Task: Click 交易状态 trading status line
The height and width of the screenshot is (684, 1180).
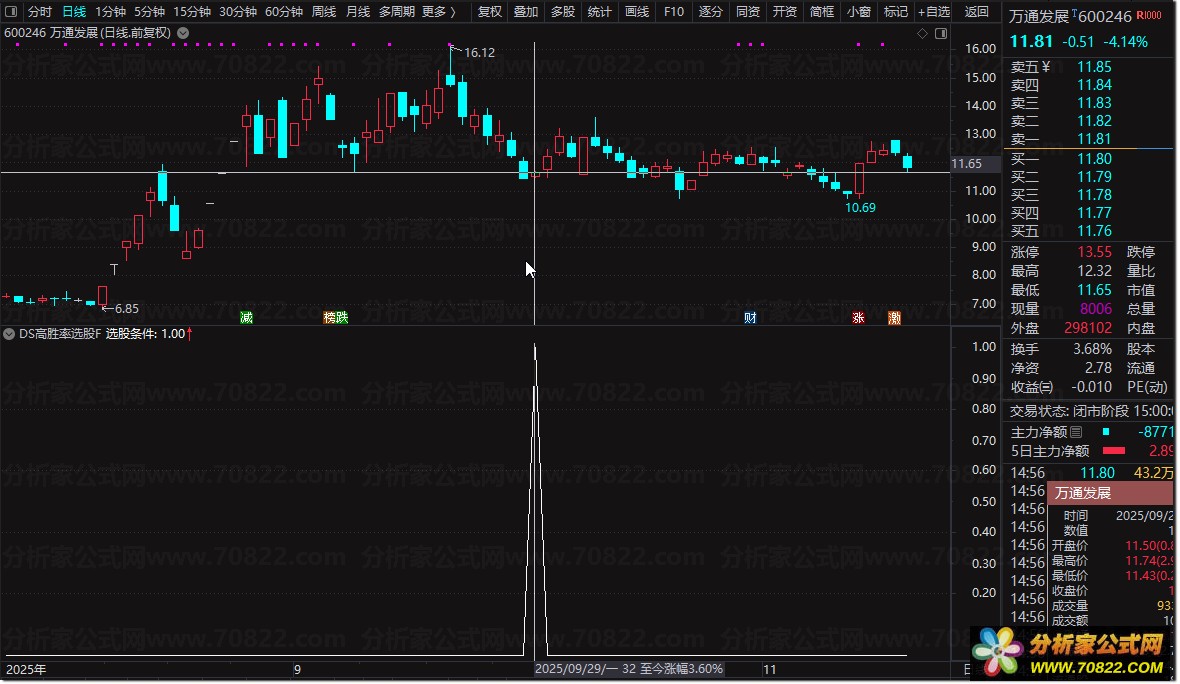Action: point(1091,411)
